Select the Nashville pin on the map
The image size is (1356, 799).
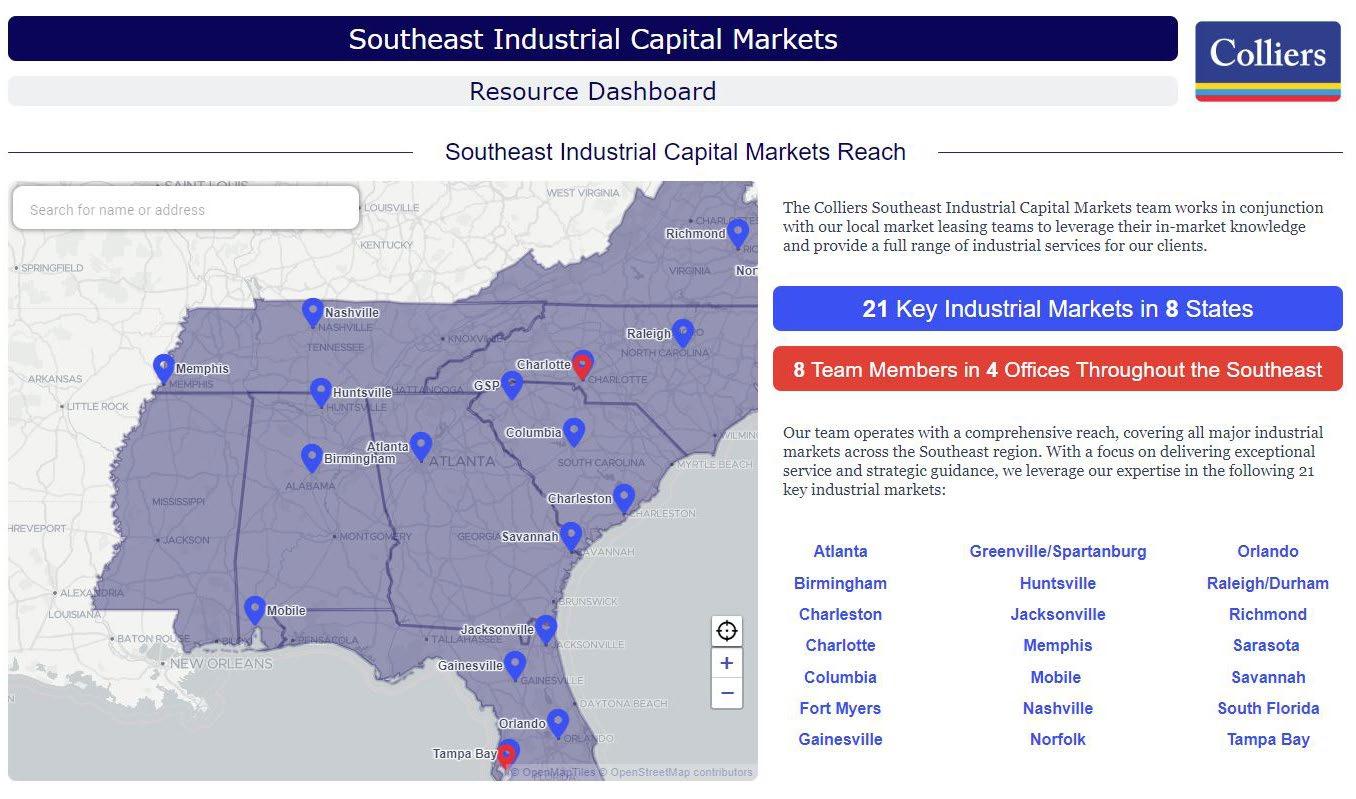313,312
